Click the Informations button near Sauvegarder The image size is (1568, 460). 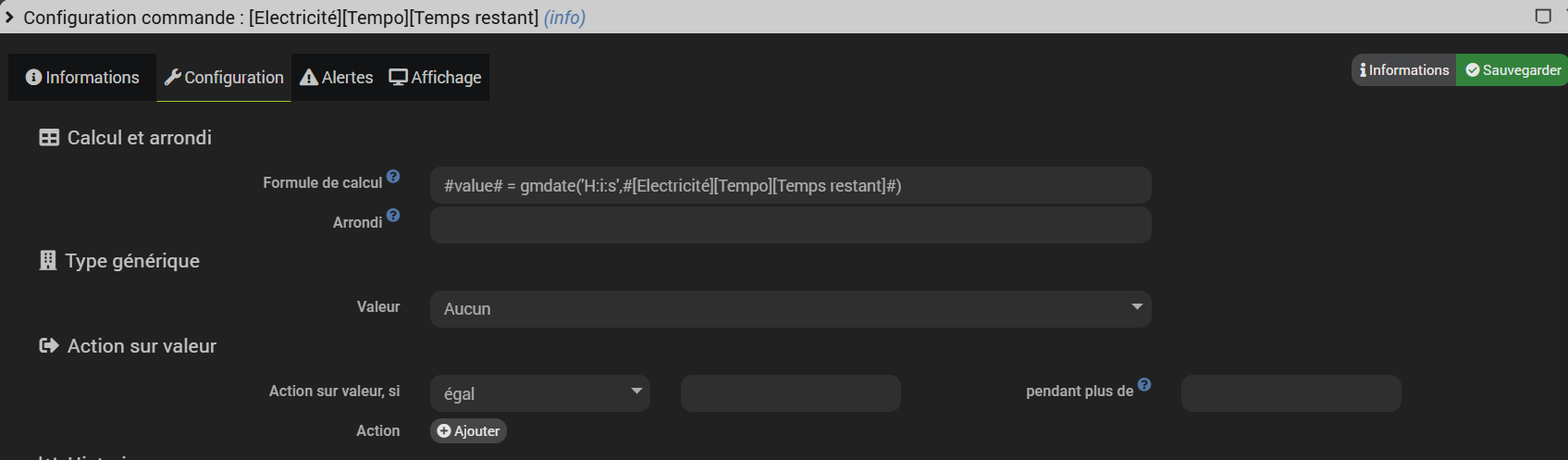coord(1404,70)
